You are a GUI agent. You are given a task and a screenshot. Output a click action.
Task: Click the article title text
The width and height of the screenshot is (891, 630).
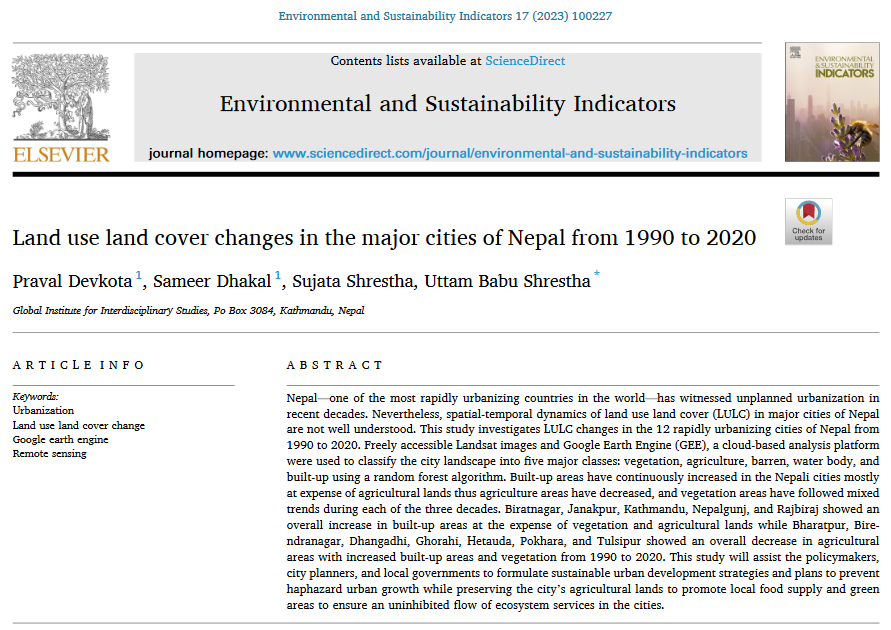384,238
